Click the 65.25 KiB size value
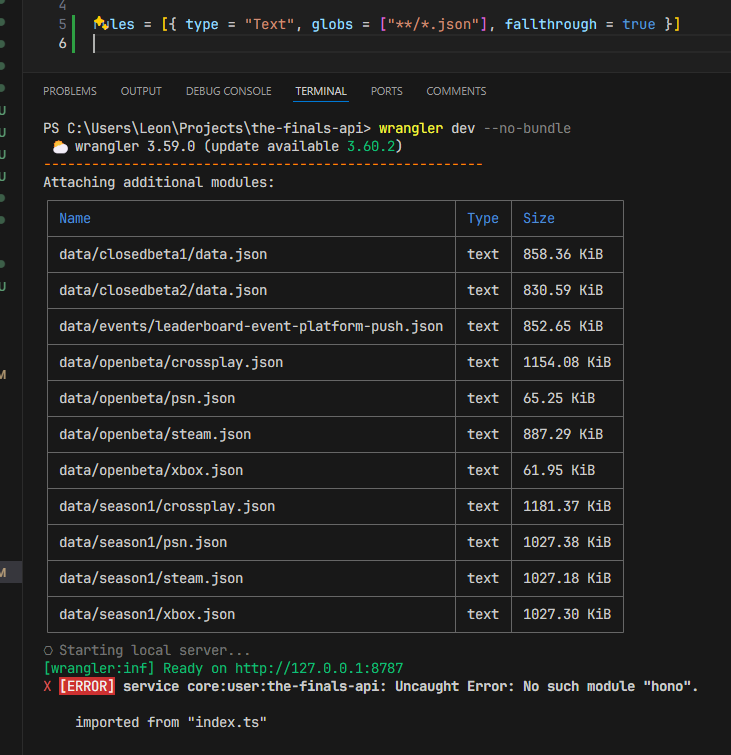 pyautogui.click(x=559, y=398)
